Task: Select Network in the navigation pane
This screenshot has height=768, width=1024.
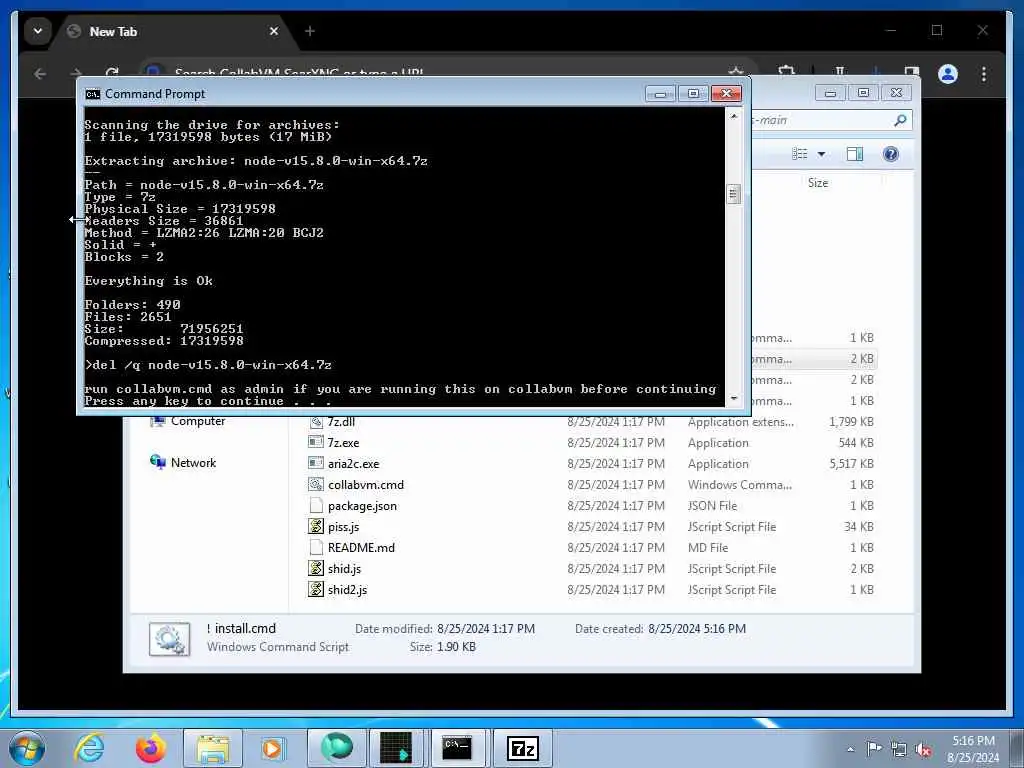Action: (193, 462)
